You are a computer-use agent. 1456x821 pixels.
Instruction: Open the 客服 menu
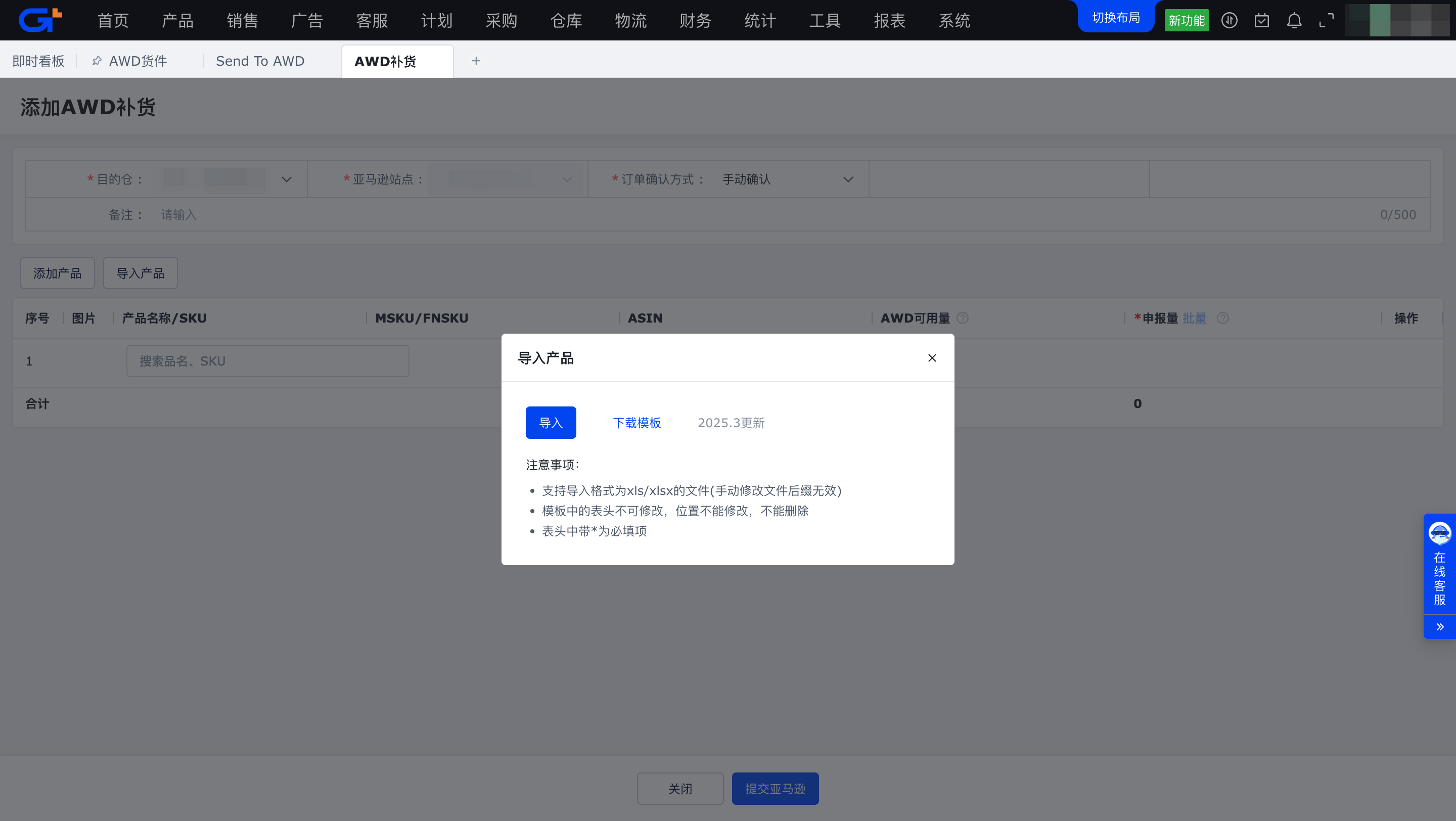372,20
